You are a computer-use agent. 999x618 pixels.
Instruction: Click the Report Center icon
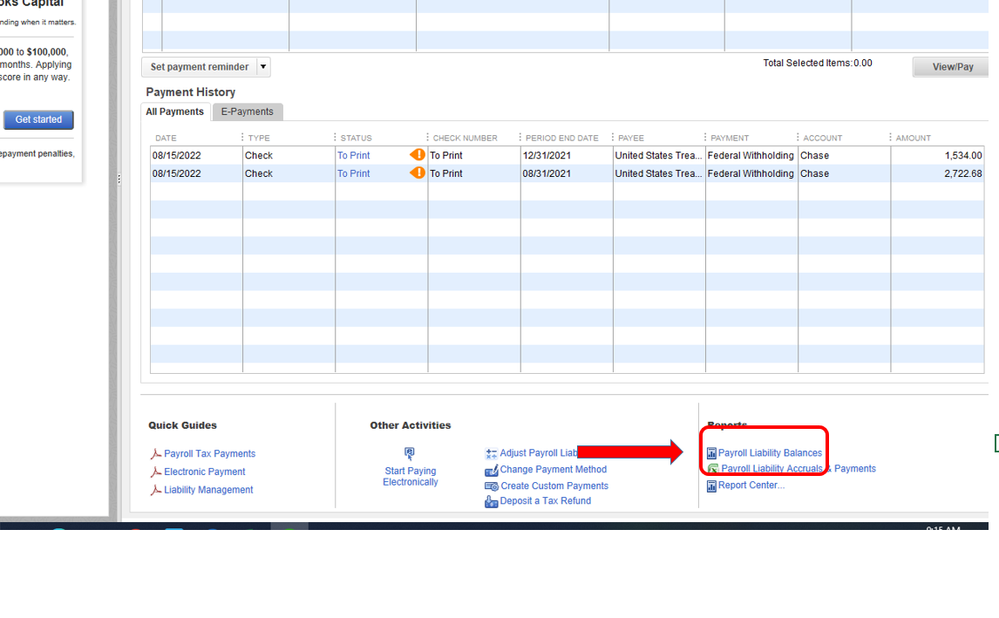tap(712, 486)
